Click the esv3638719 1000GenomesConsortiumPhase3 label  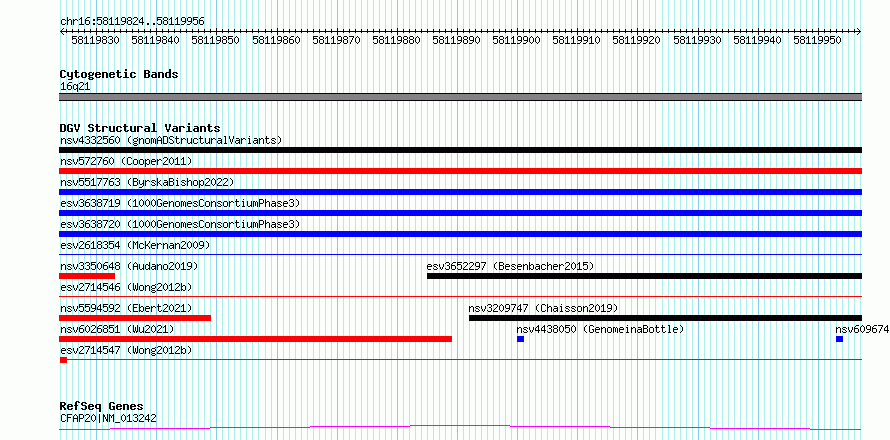tap(180, 203)
